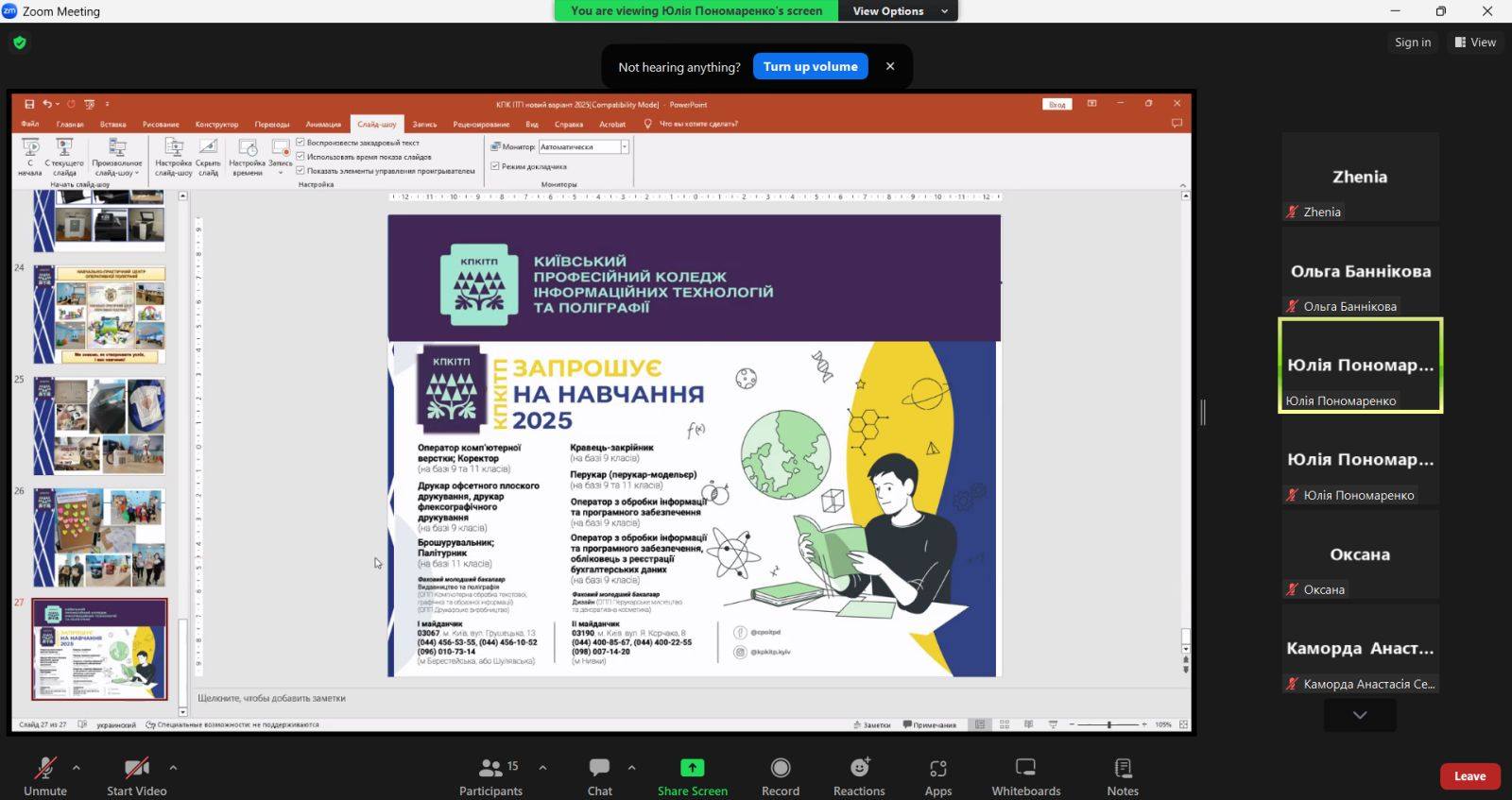Open the Chat panel
This screenshot has width=1512, height=800.
599,775
